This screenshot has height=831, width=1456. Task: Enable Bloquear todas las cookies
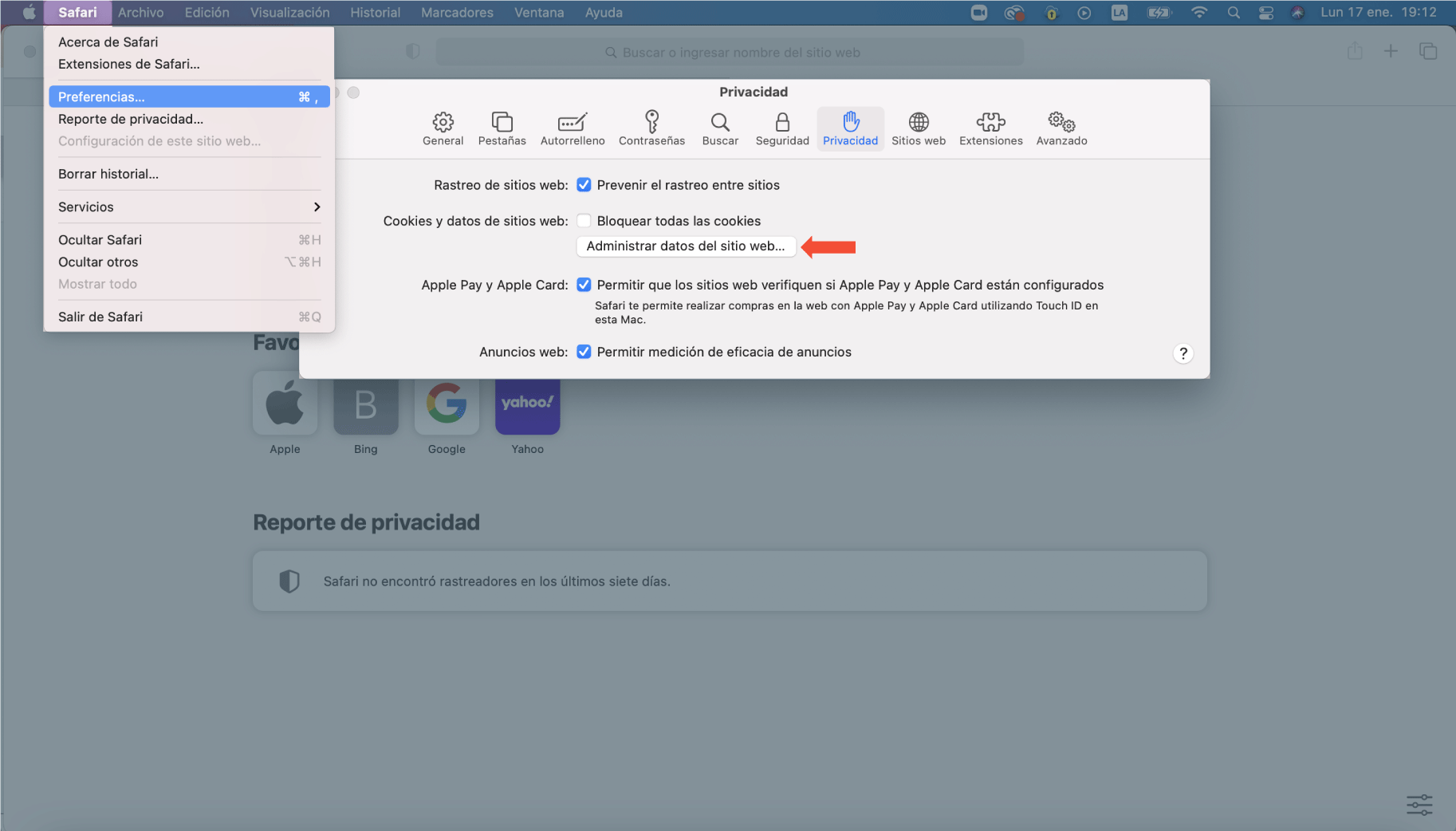[584, 221]
